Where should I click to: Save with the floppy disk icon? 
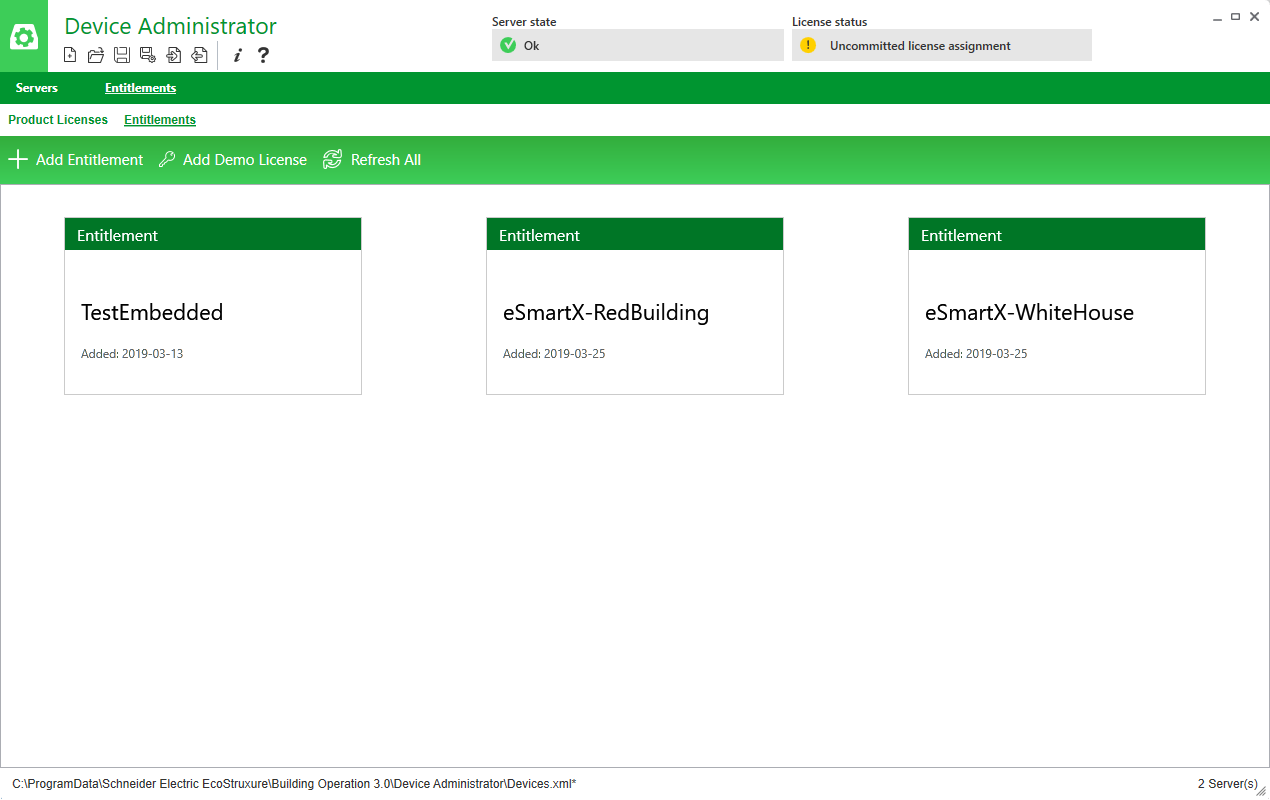click(122, 55)
